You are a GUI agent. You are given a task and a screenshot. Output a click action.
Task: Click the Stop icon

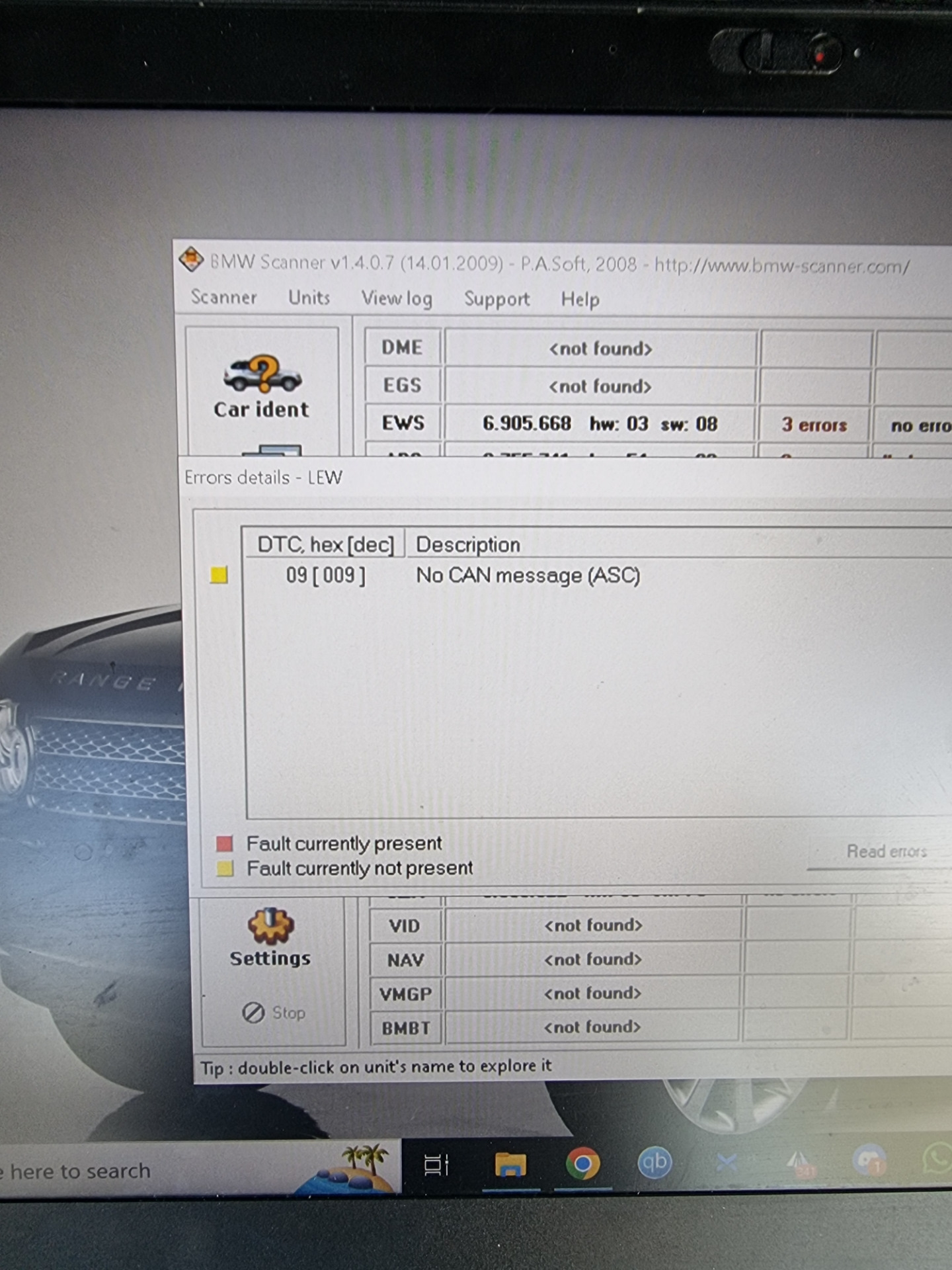pyautogui.click(x=253, y=1012)
